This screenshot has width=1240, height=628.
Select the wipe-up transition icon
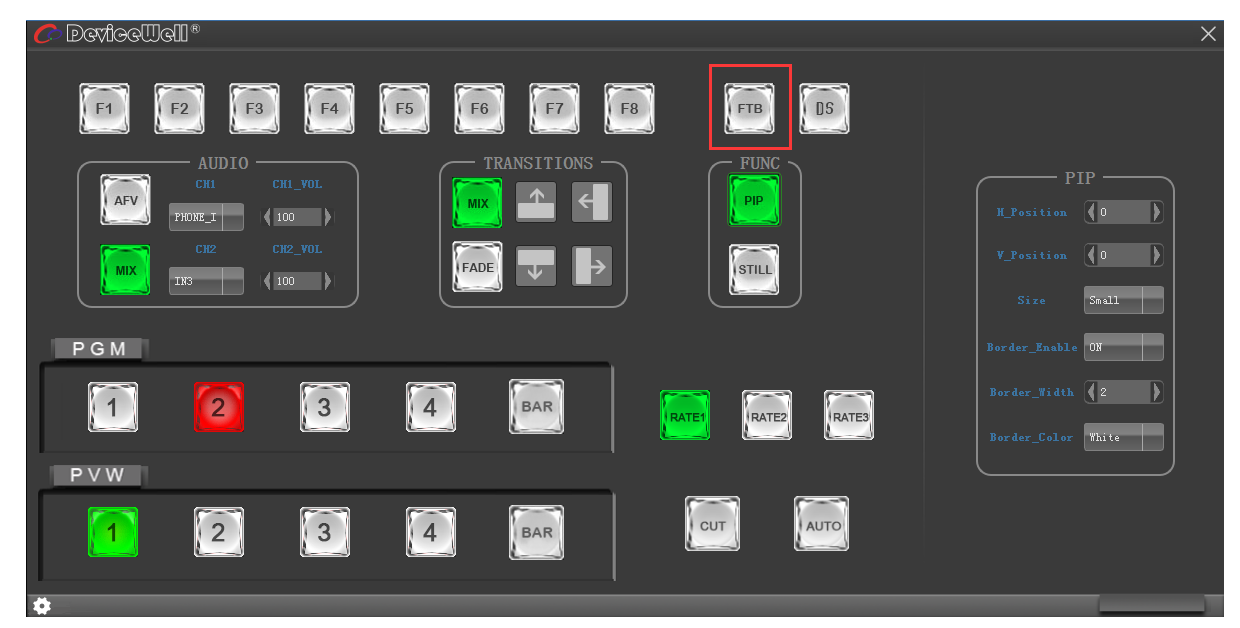pos(536,202)
